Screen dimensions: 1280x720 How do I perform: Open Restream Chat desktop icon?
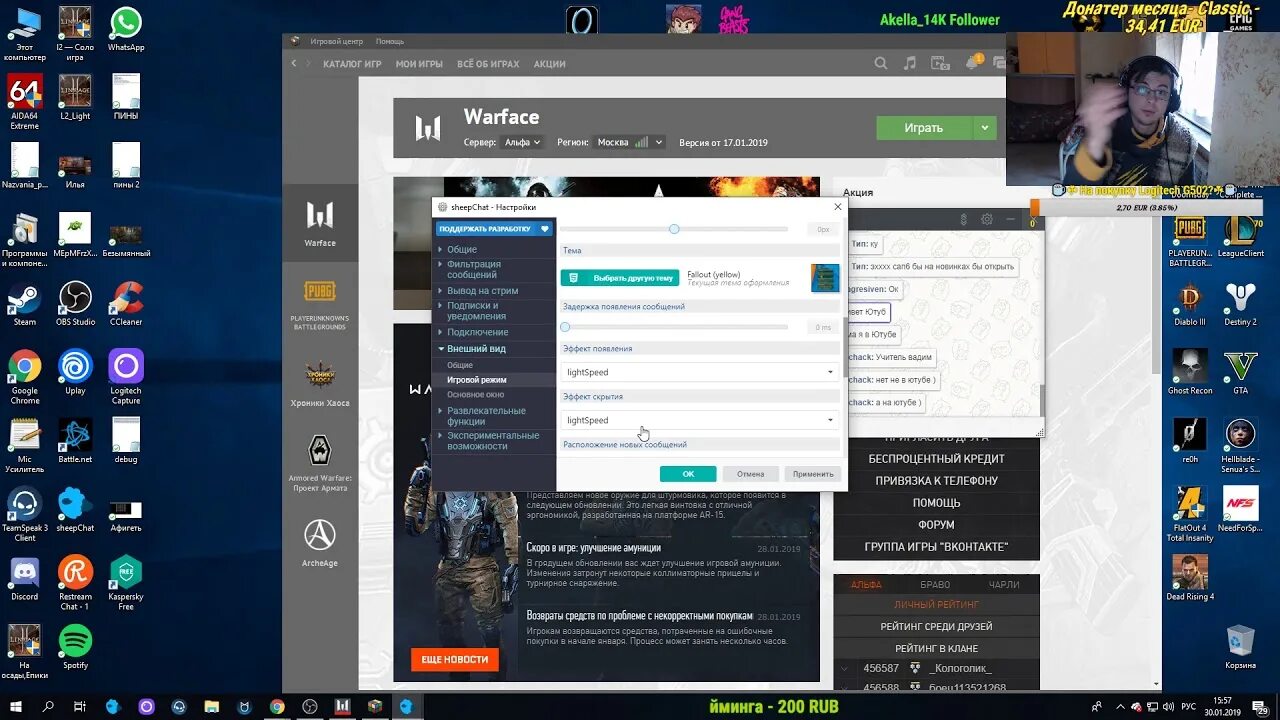point(75,582)
